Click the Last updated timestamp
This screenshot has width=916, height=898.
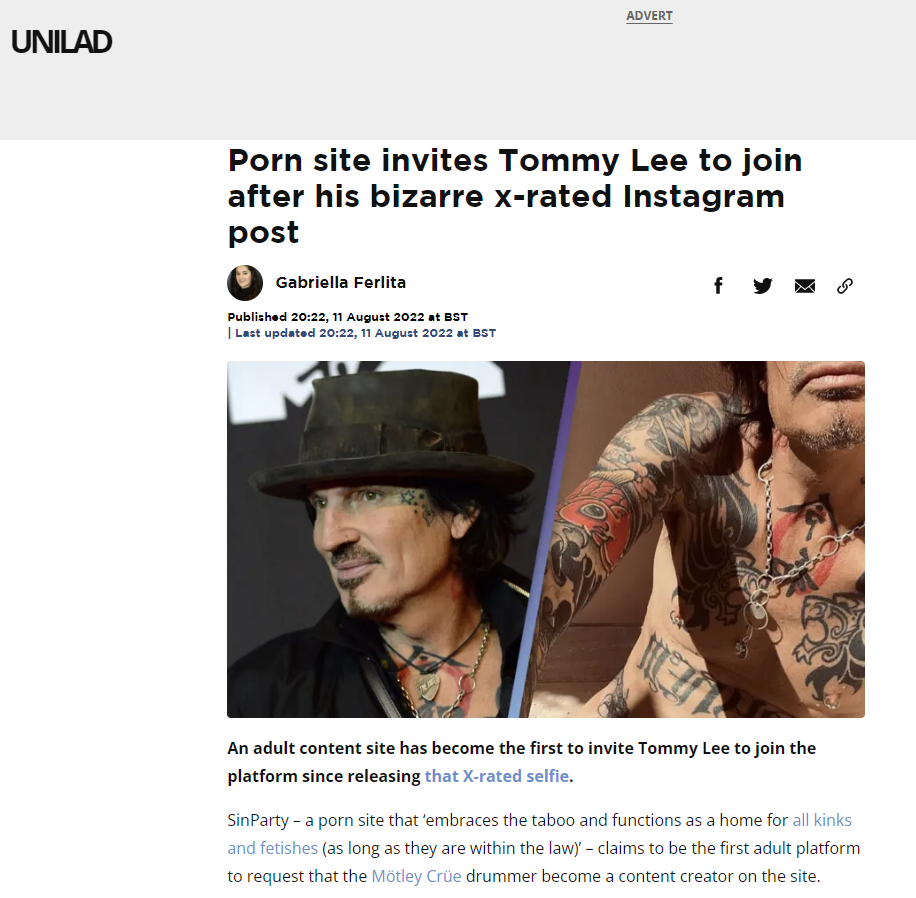(x=362, y=333)
